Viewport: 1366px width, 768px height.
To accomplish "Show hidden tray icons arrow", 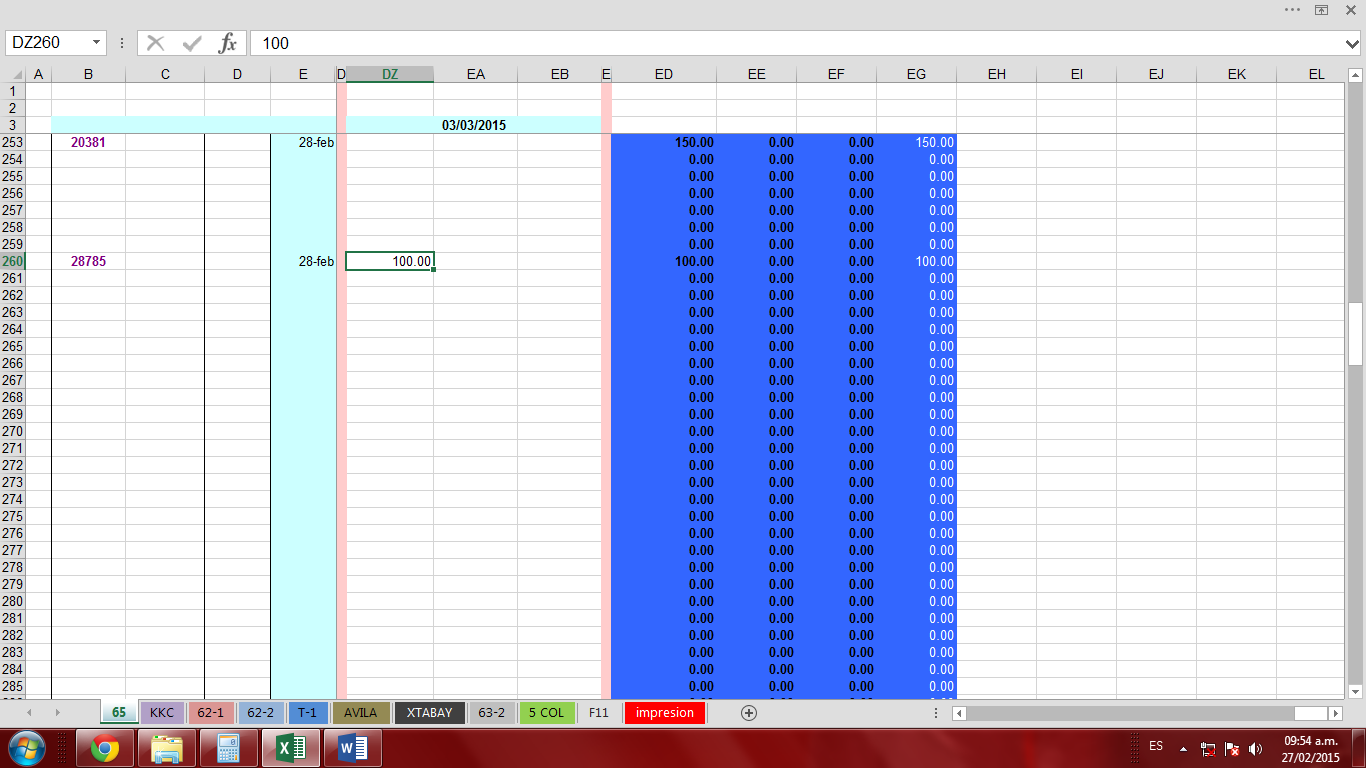I will tap(1183, 748).
